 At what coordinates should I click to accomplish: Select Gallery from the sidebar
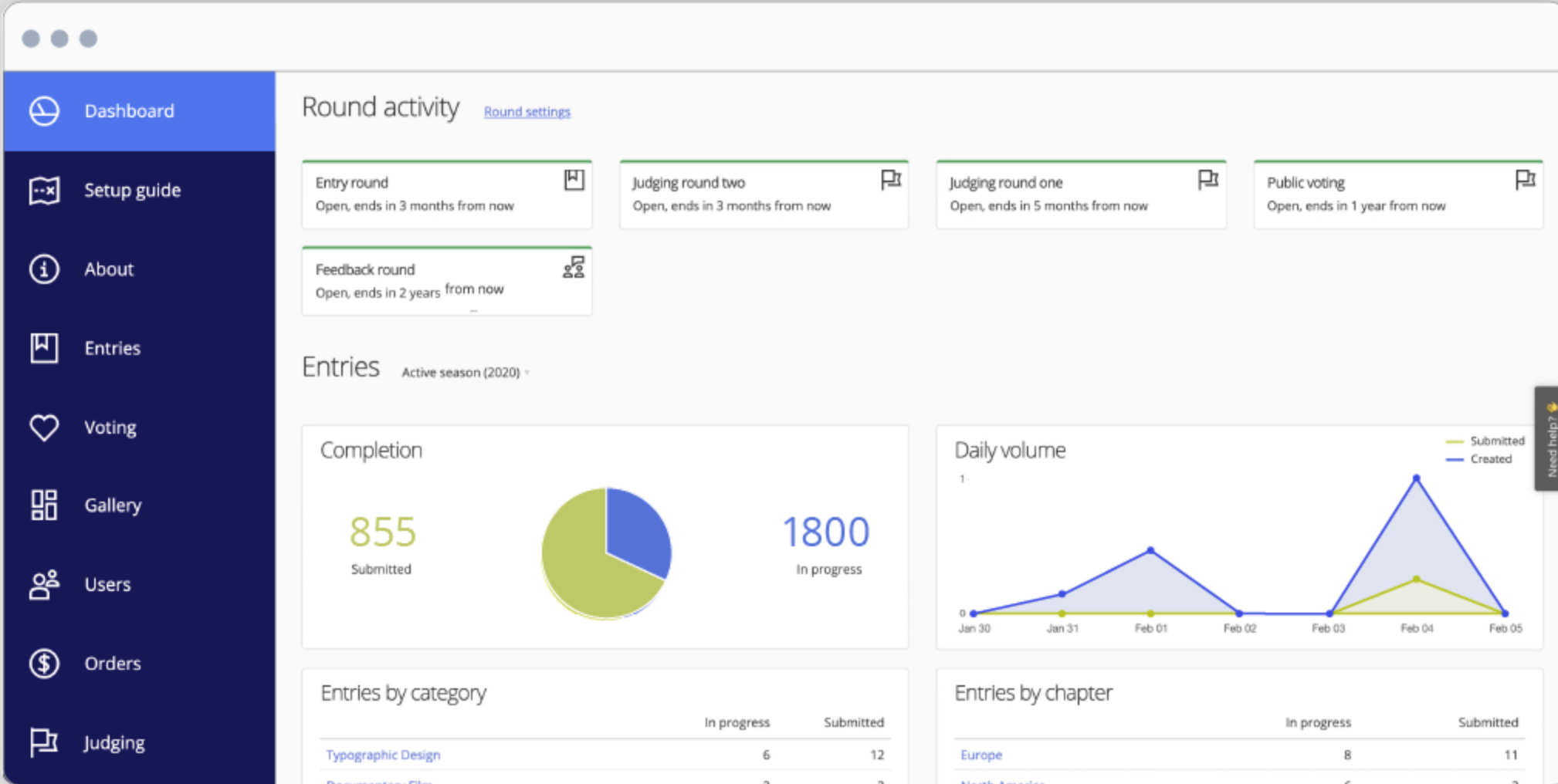(x=139, y=505)
